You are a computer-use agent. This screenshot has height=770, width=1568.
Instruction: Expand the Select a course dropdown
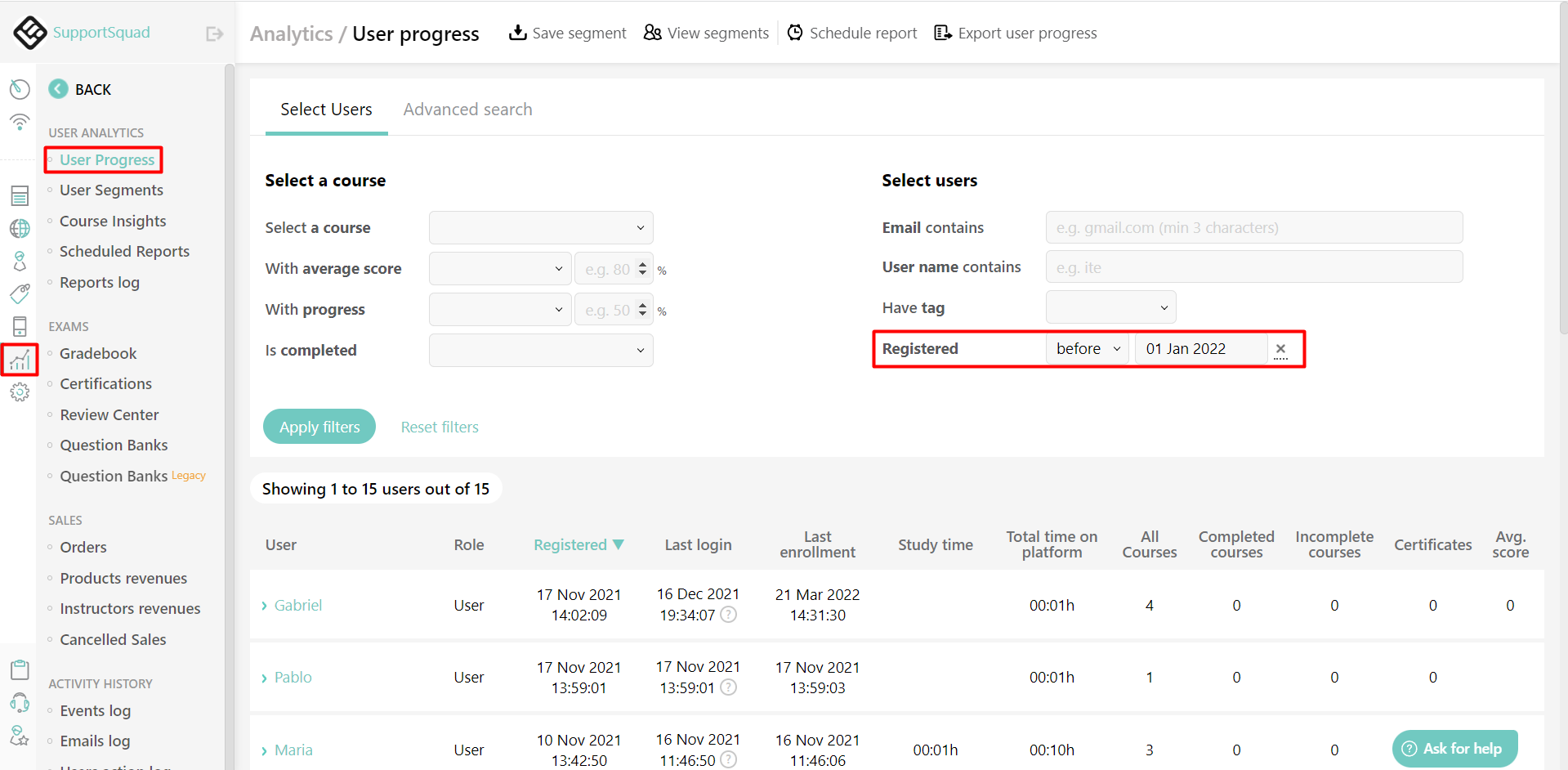click(540, 227)
